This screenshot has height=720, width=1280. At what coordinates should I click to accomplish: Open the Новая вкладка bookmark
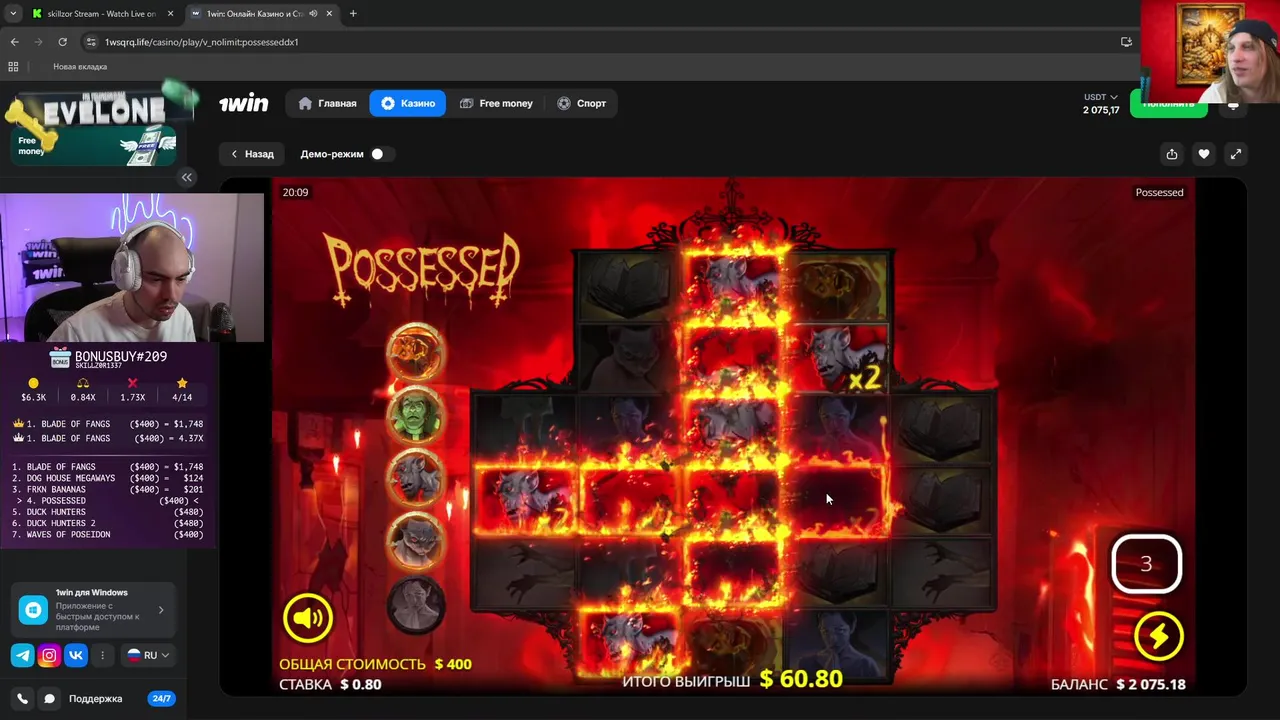(x=80, y=66)
